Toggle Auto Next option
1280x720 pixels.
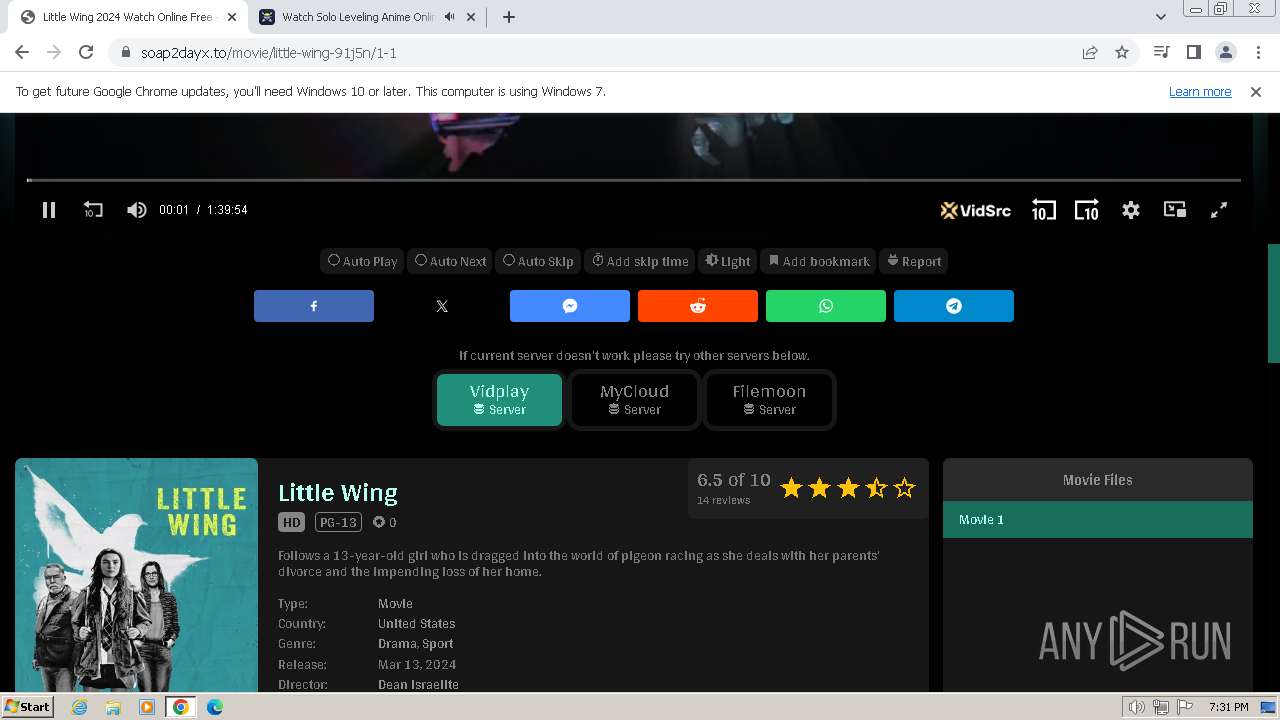(x=451, y=261)
